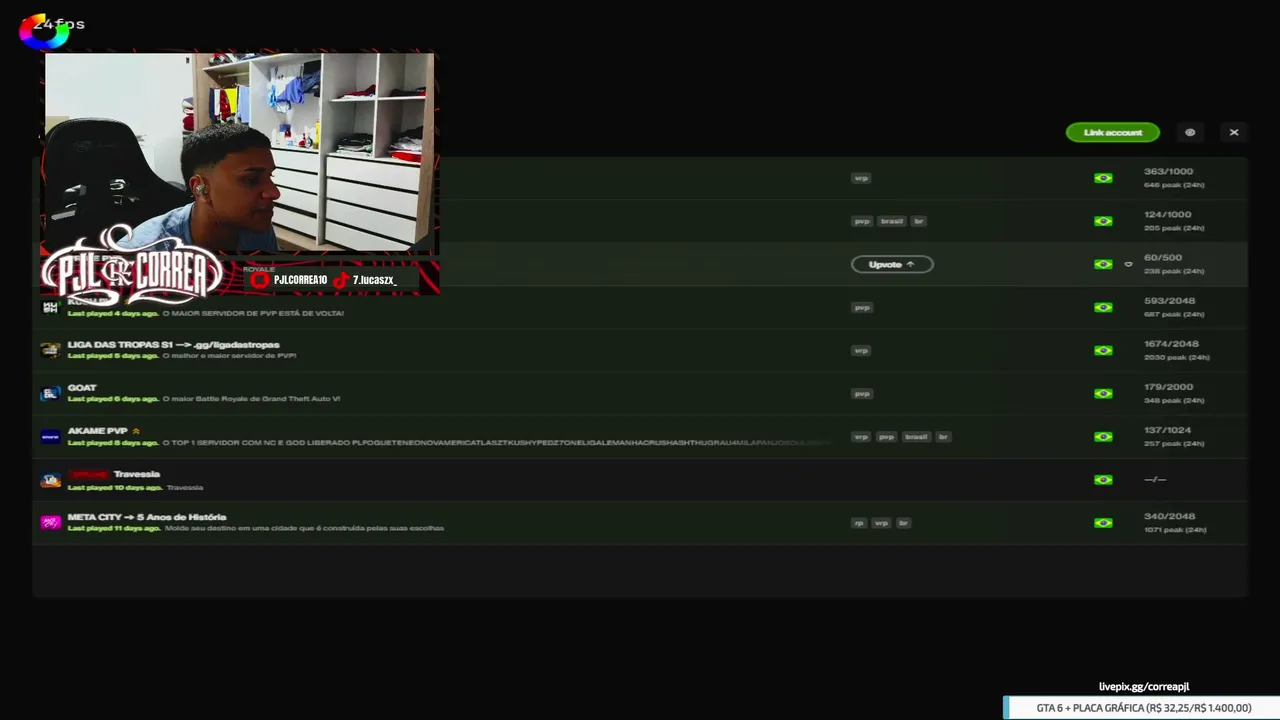Close the server list with the X button

[1234, 132]
